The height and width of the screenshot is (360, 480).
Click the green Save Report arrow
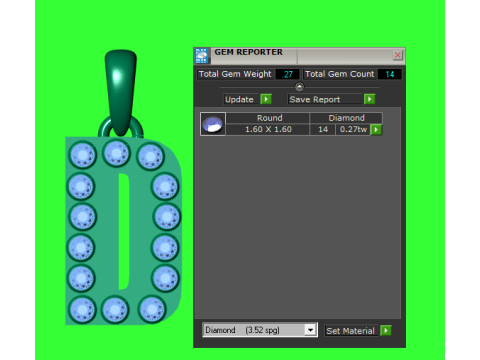click(369, 99)
